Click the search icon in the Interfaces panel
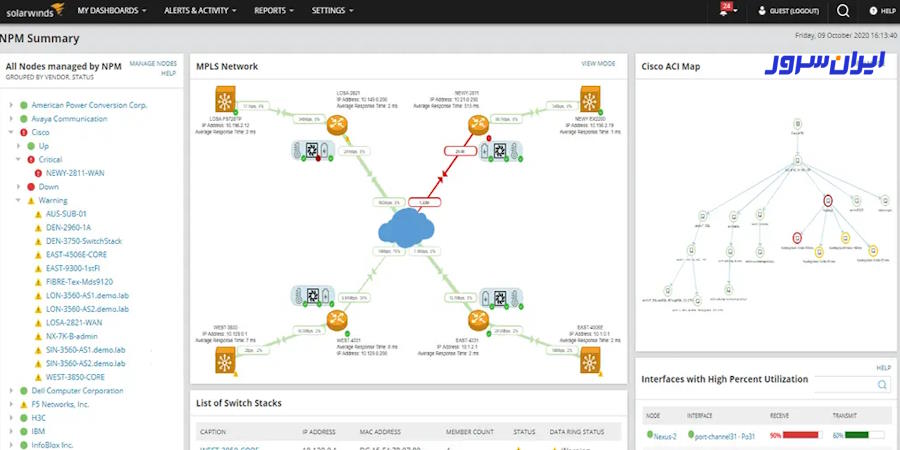Viewport: 900px width, 450px height. tap(882, 385)
